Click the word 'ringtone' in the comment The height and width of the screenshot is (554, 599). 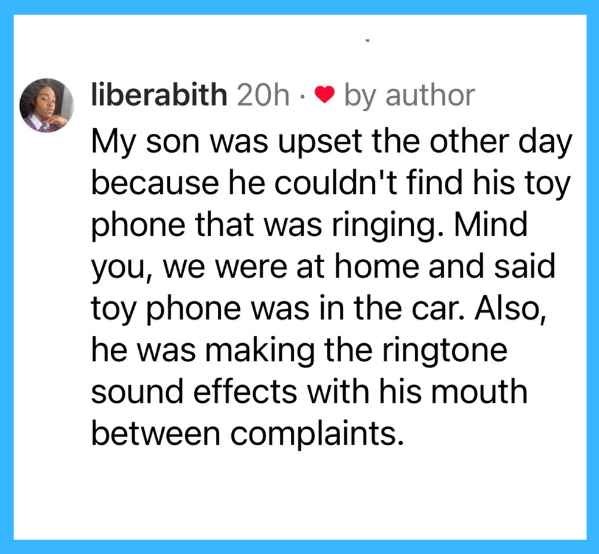tap(445, 352)
